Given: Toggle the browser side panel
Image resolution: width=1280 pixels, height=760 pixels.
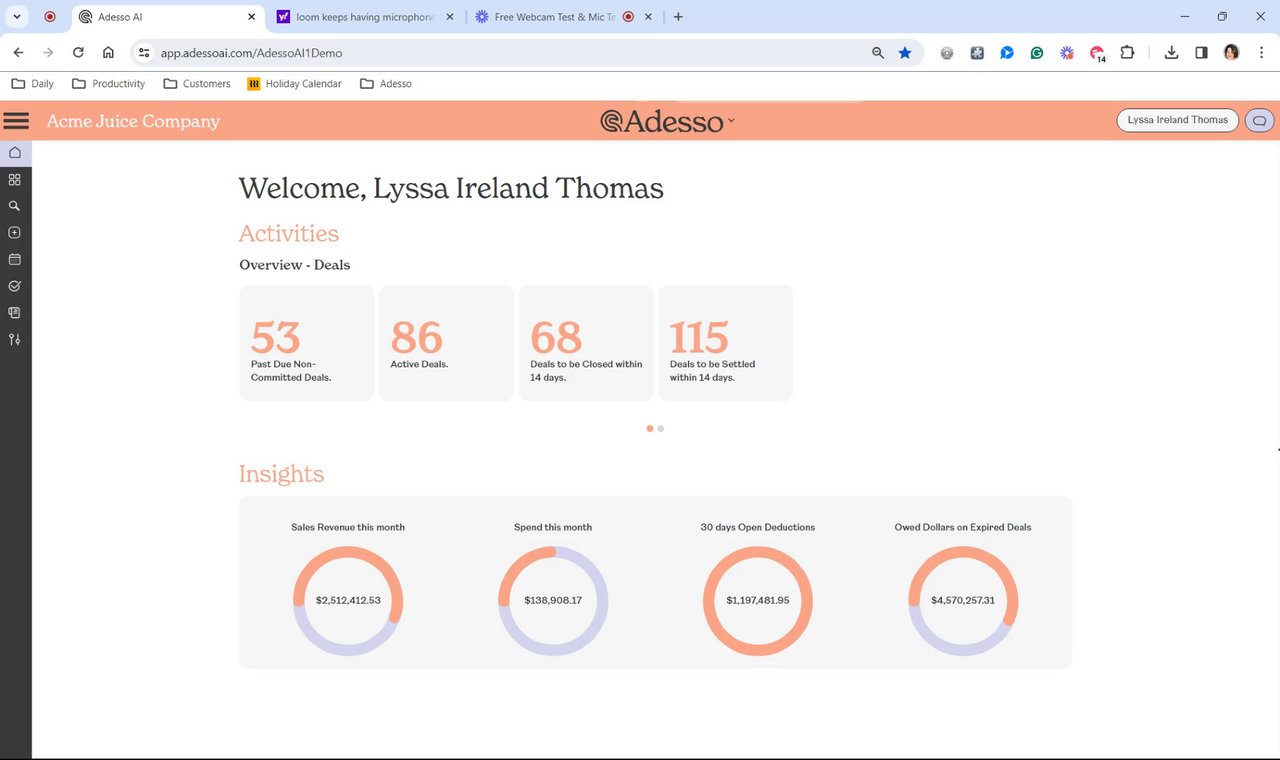Looking at the screenshot, I should click(1201, 52).
